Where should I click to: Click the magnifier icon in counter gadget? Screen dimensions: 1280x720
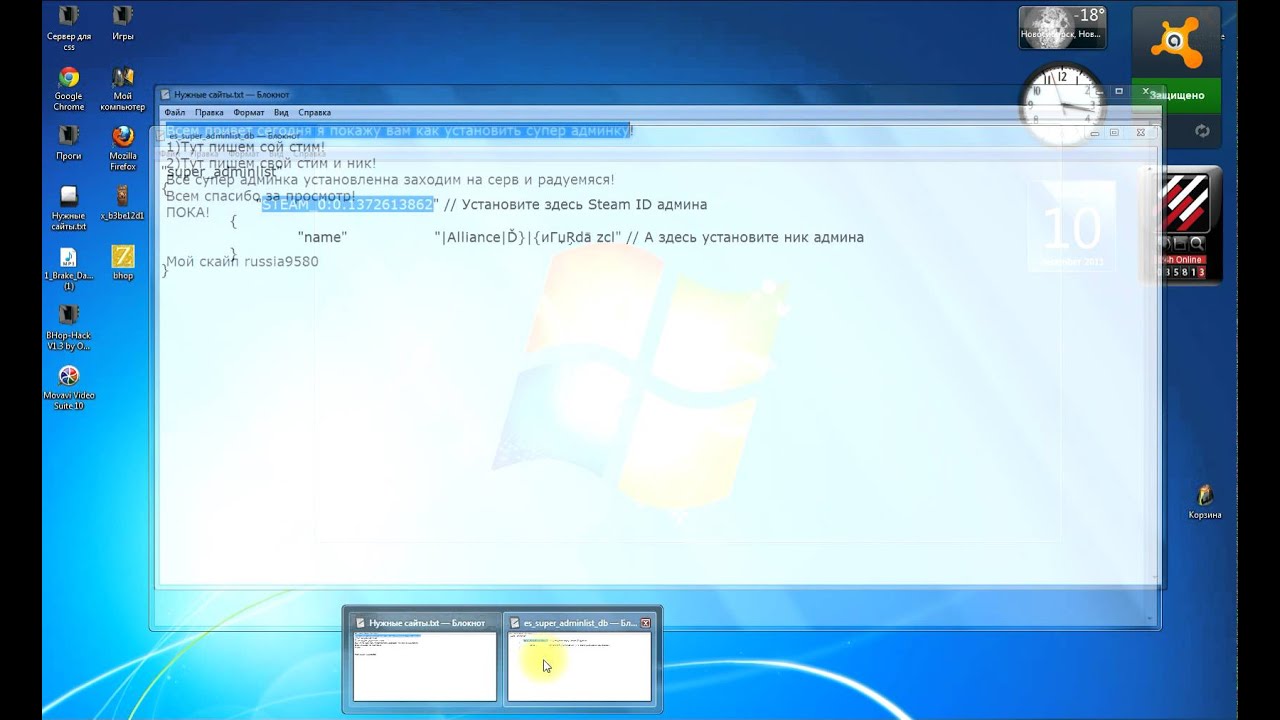[1197, 243]
